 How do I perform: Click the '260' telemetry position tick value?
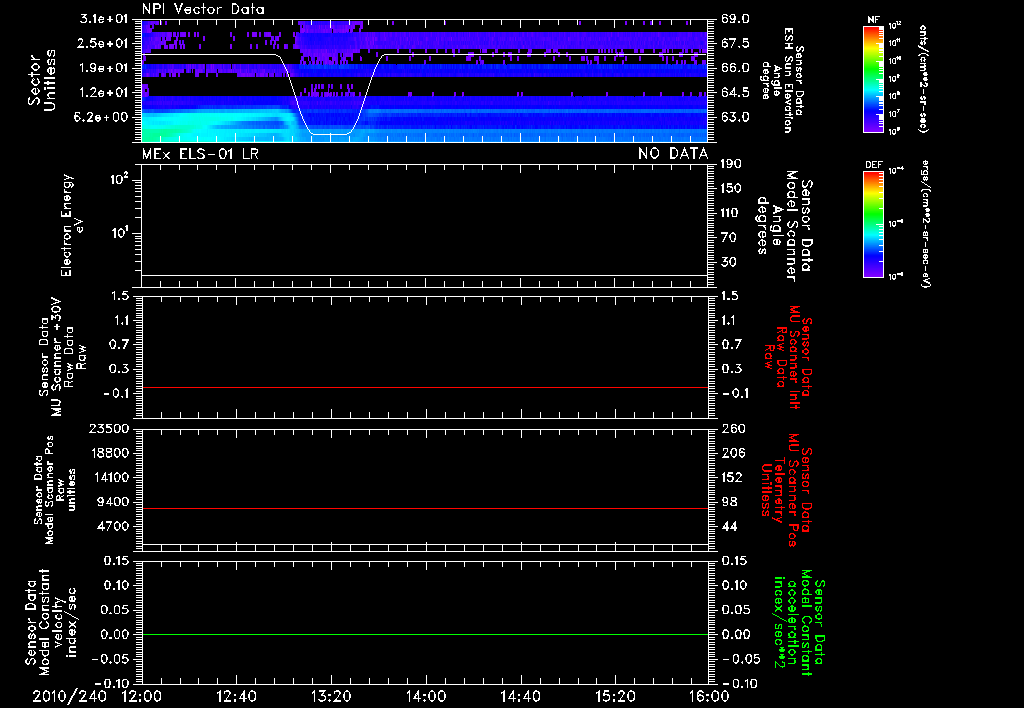[x=733, y=428]
